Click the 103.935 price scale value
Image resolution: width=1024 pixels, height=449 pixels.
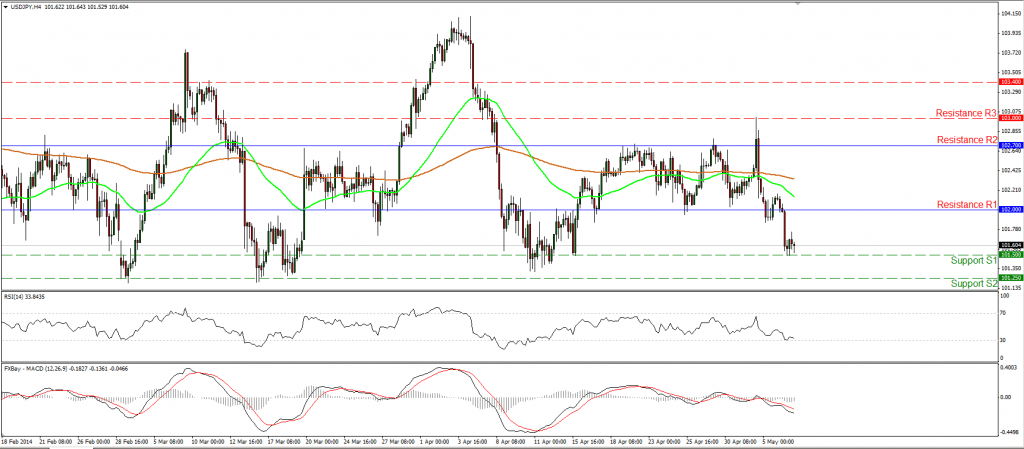(x=1010, y=33)
